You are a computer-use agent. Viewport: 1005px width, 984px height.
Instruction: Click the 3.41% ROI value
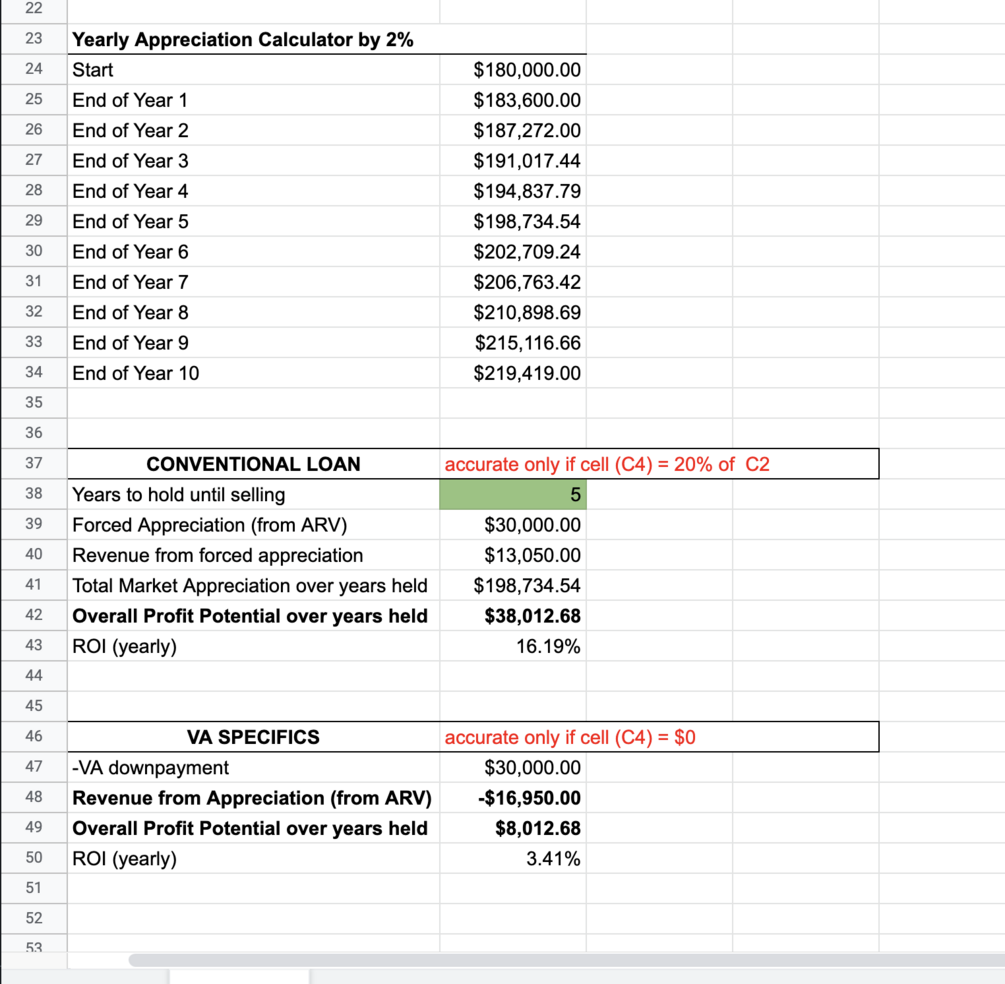pyautogui.click(x=513, y=858)
